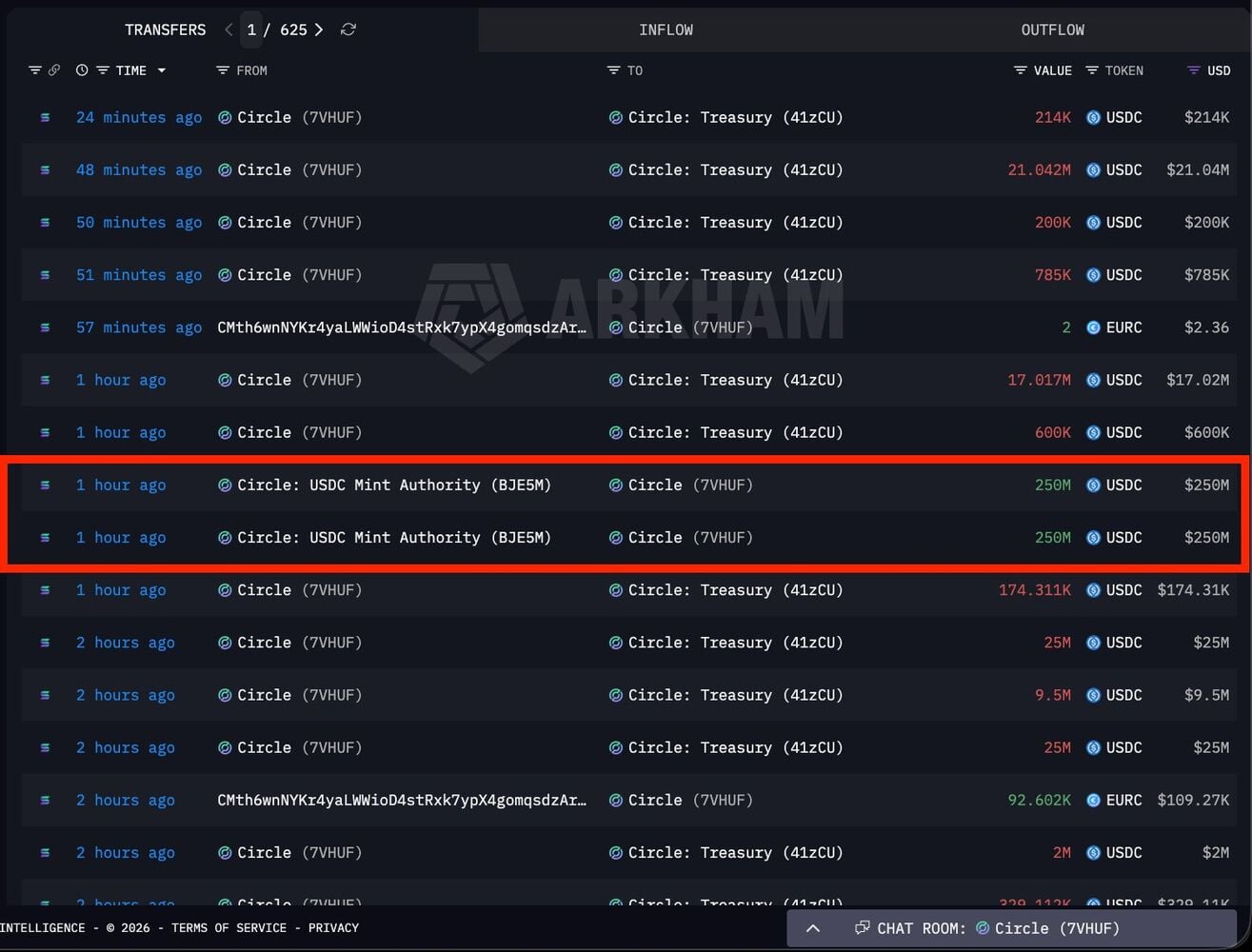
Task: Open transaction icon for the 600K row
Action: click(x=45, y=432)
